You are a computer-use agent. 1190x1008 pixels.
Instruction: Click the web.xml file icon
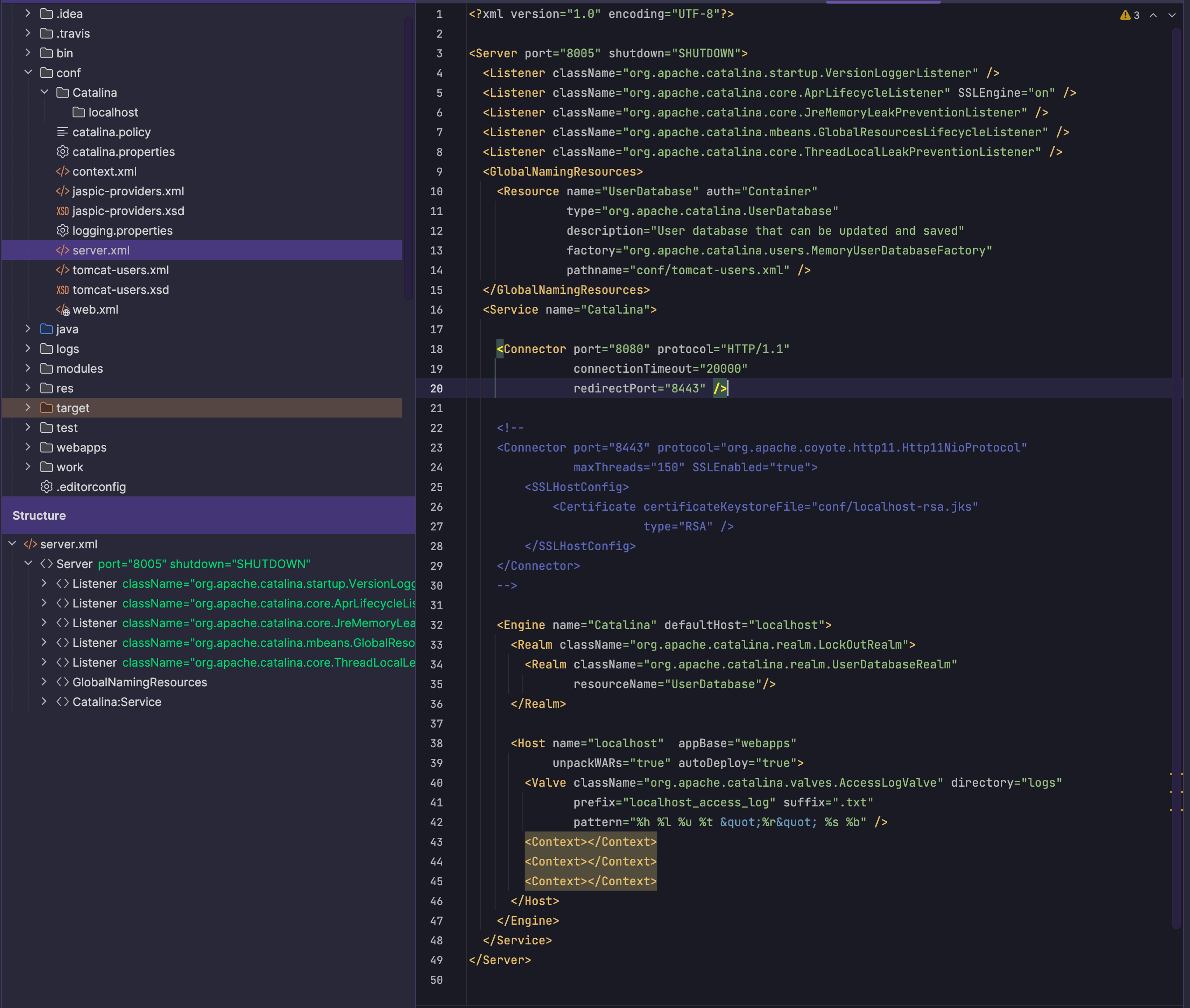click(62, 310)
